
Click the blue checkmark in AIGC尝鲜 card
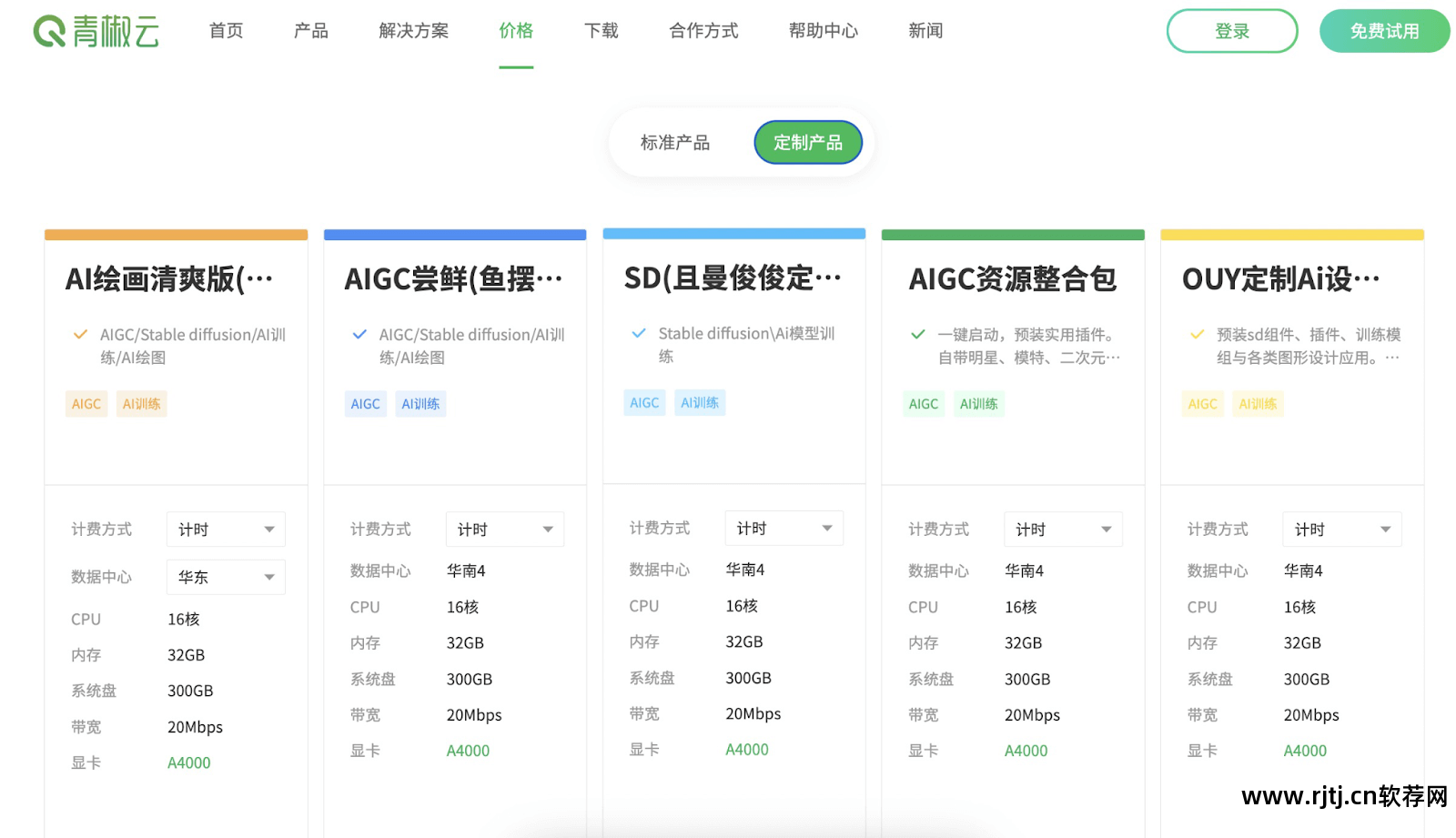(359, 334)
